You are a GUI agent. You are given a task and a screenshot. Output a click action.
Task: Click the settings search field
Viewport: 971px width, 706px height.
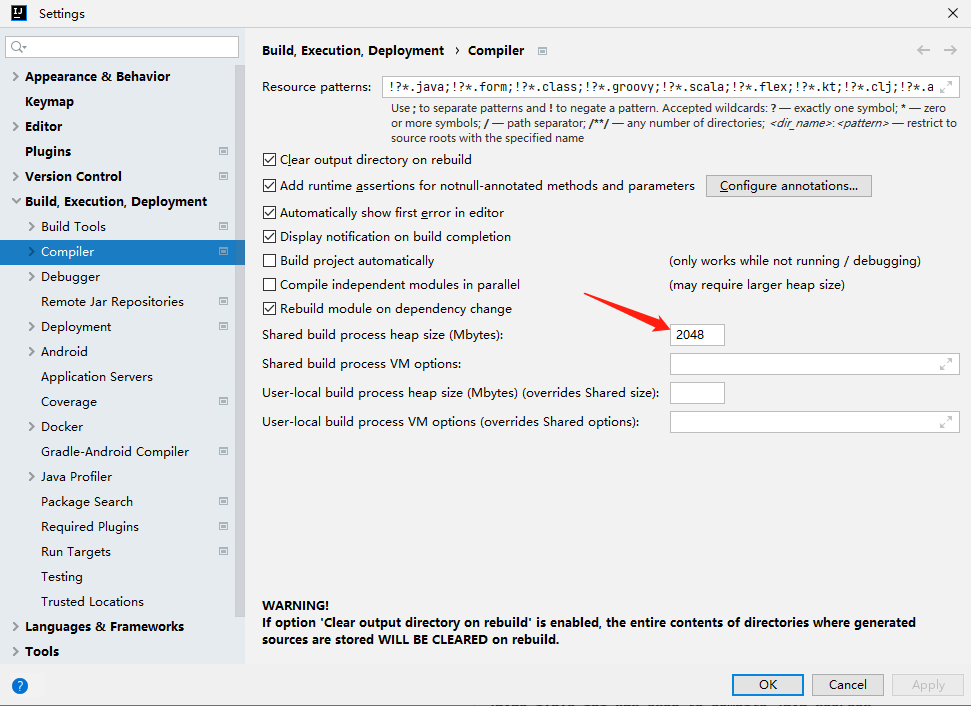pos(122,47)
